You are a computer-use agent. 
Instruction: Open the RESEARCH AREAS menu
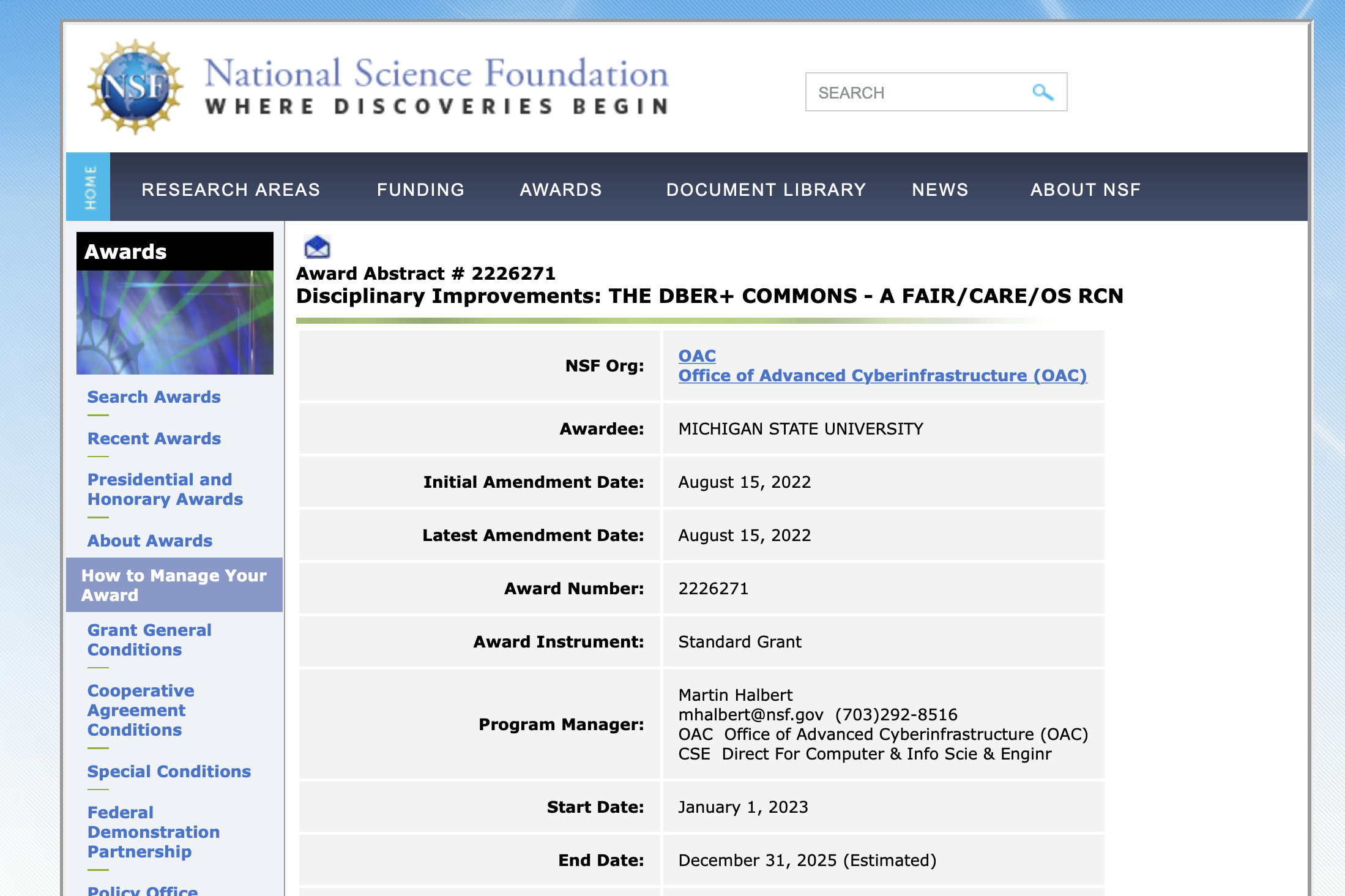(231, 189)
